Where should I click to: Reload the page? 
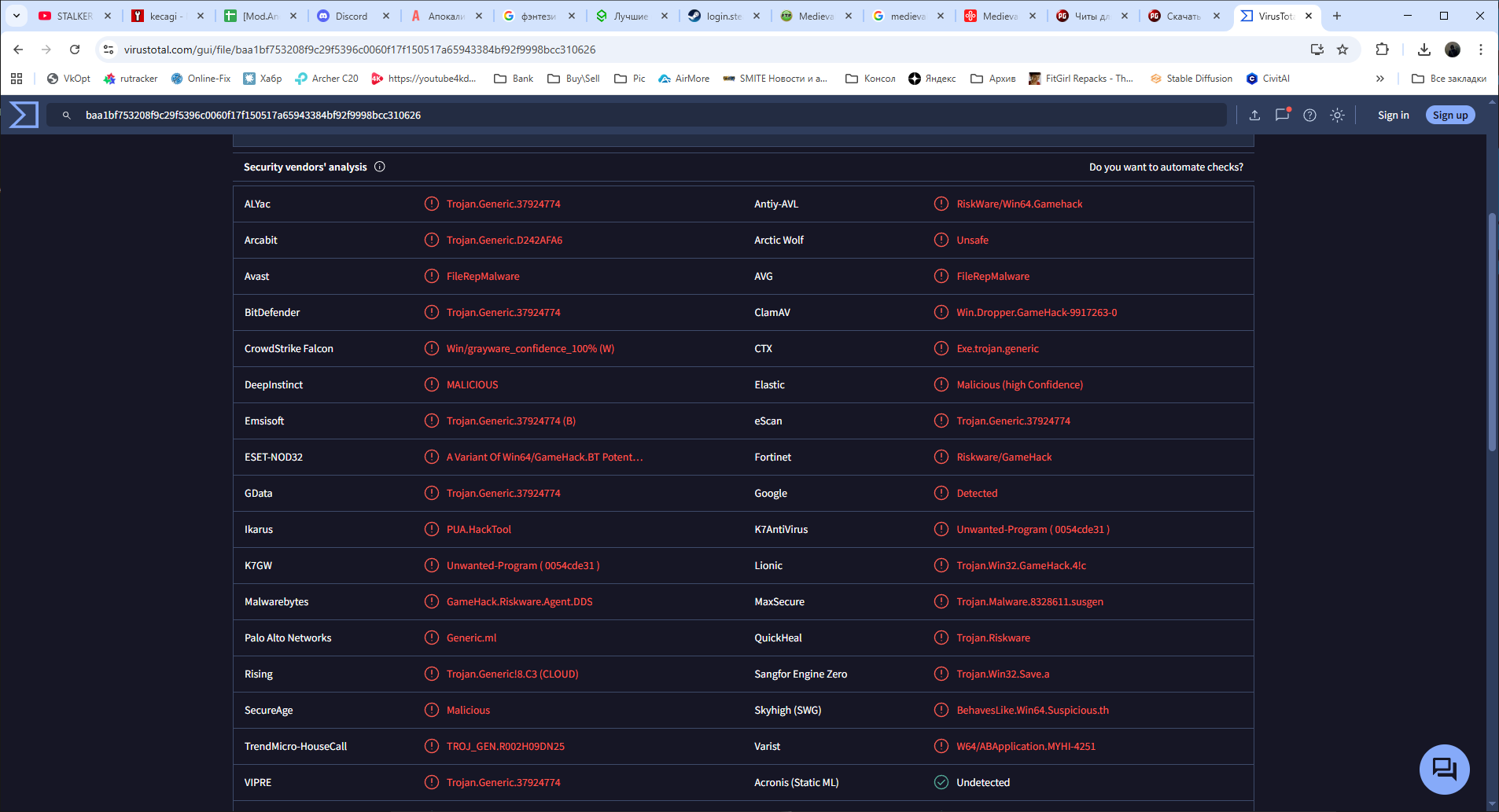[75, 50]
